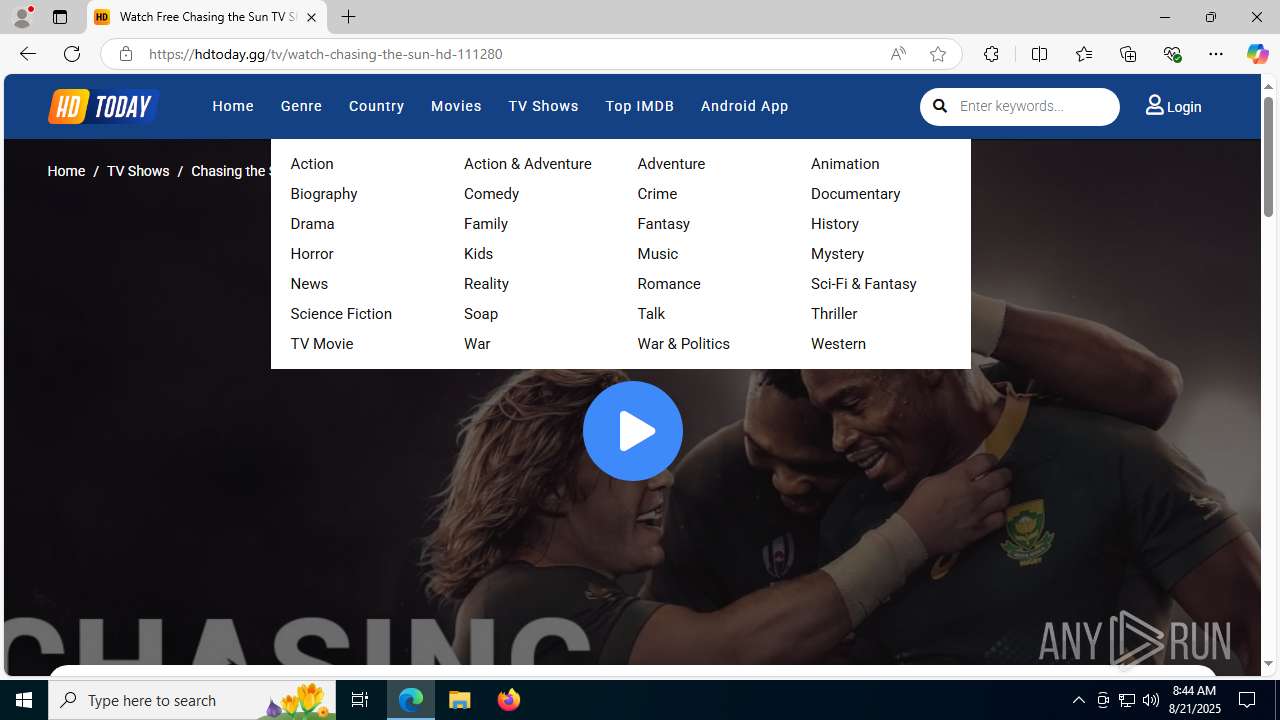
Task: Open the Login user link
Action: 1173,106
